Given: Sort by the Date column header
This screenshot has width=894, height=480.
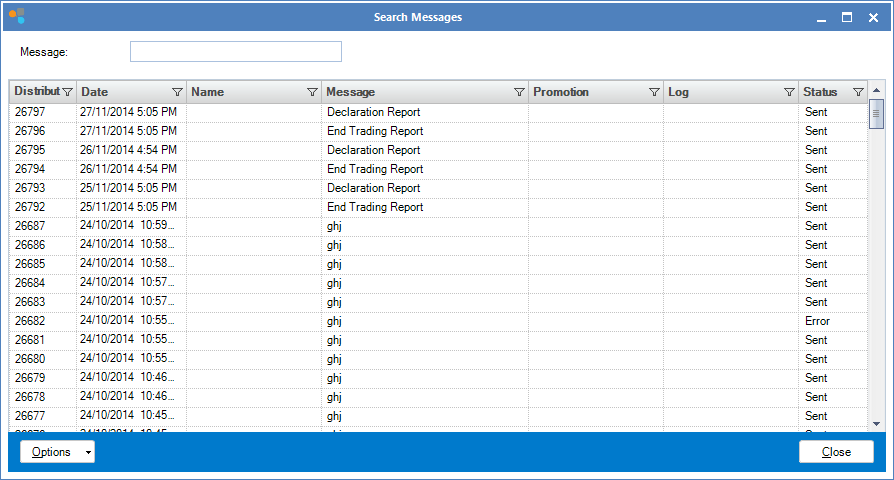Looking at the screenshot, I should [x=120, y=92].
